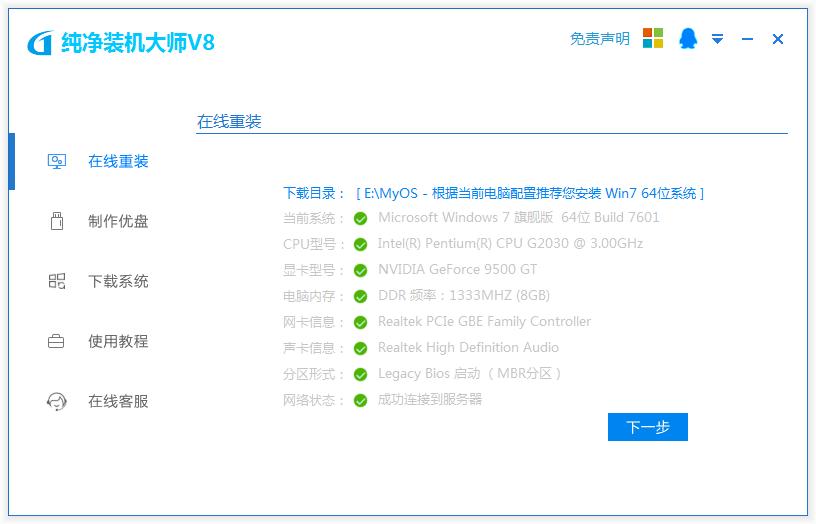
Task: Click the green check beside 当前系统
Action: click(x=361, y=219)
